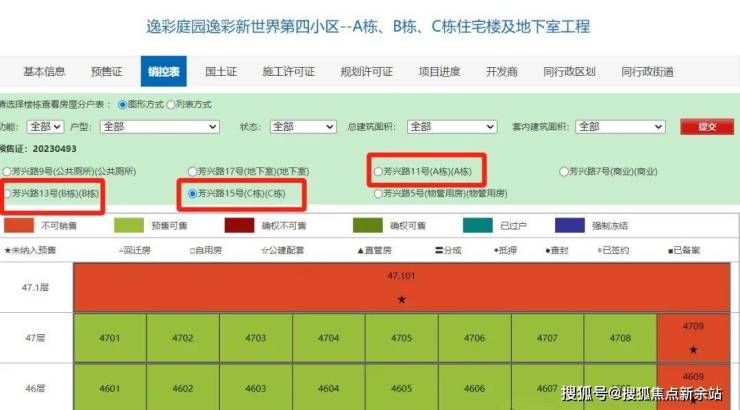
Task: Open the 同行政街道 tab
Action: (x=647, y=72)
